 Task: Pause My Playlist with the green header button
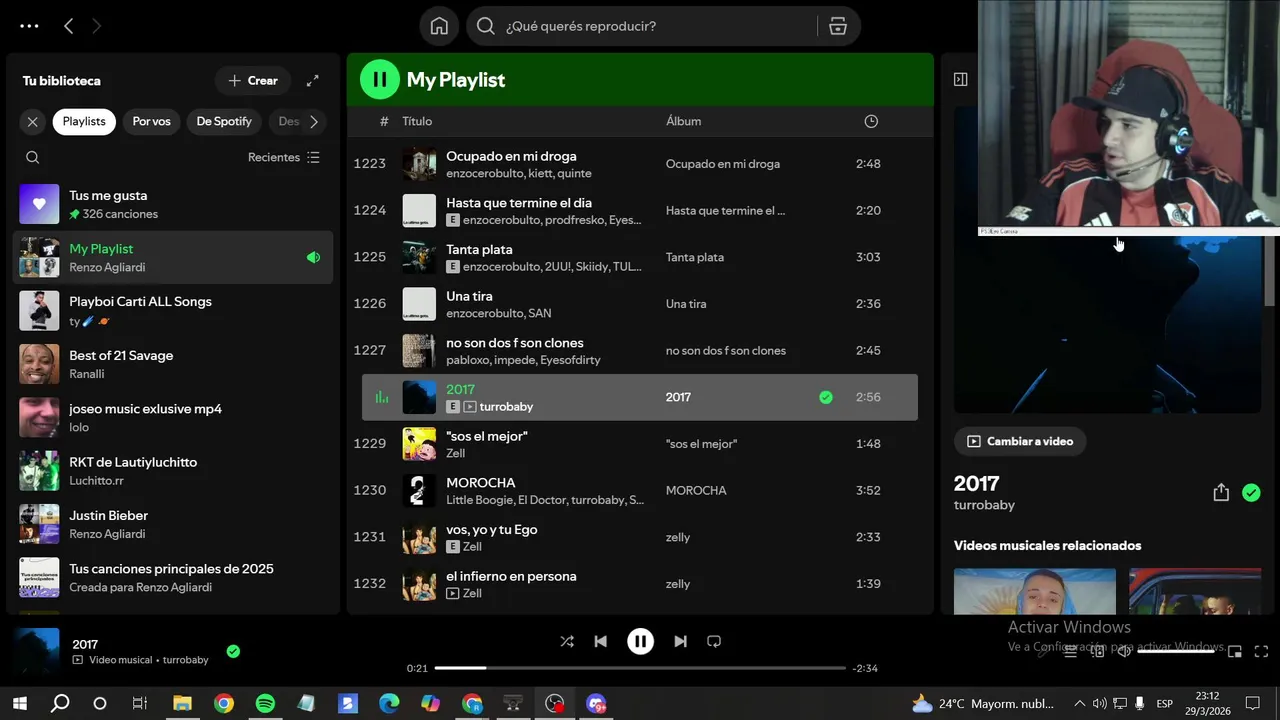coord(379,80)
